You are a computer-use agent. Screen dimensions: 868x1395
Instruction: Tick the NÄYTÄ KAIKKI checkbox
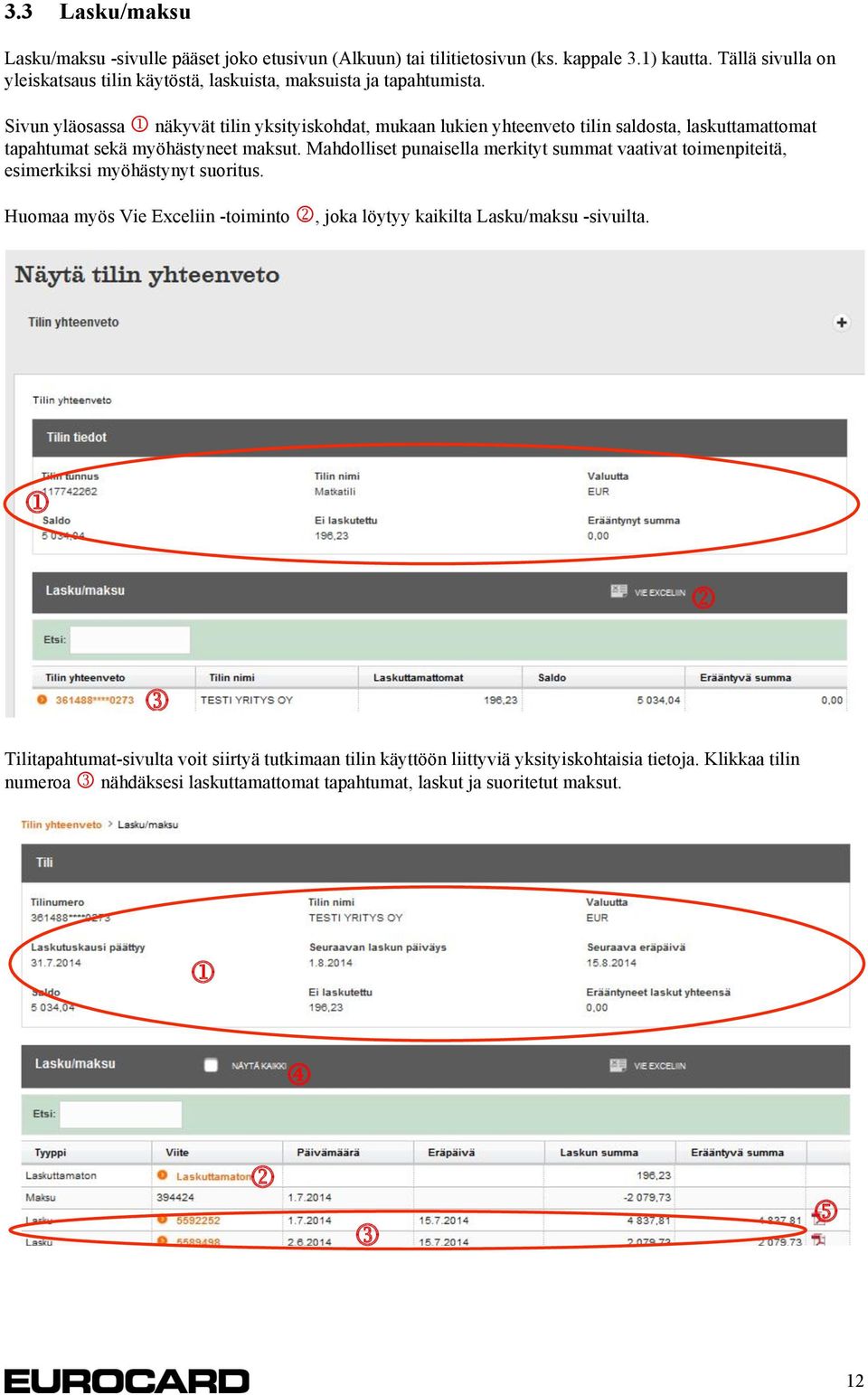(x=211, y=1065)
